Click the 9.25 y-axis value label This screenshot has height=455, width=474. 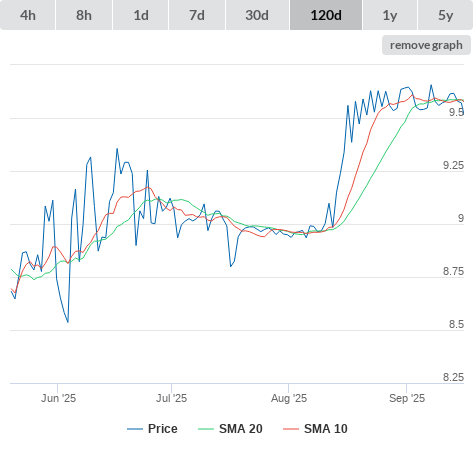point(453,165)
